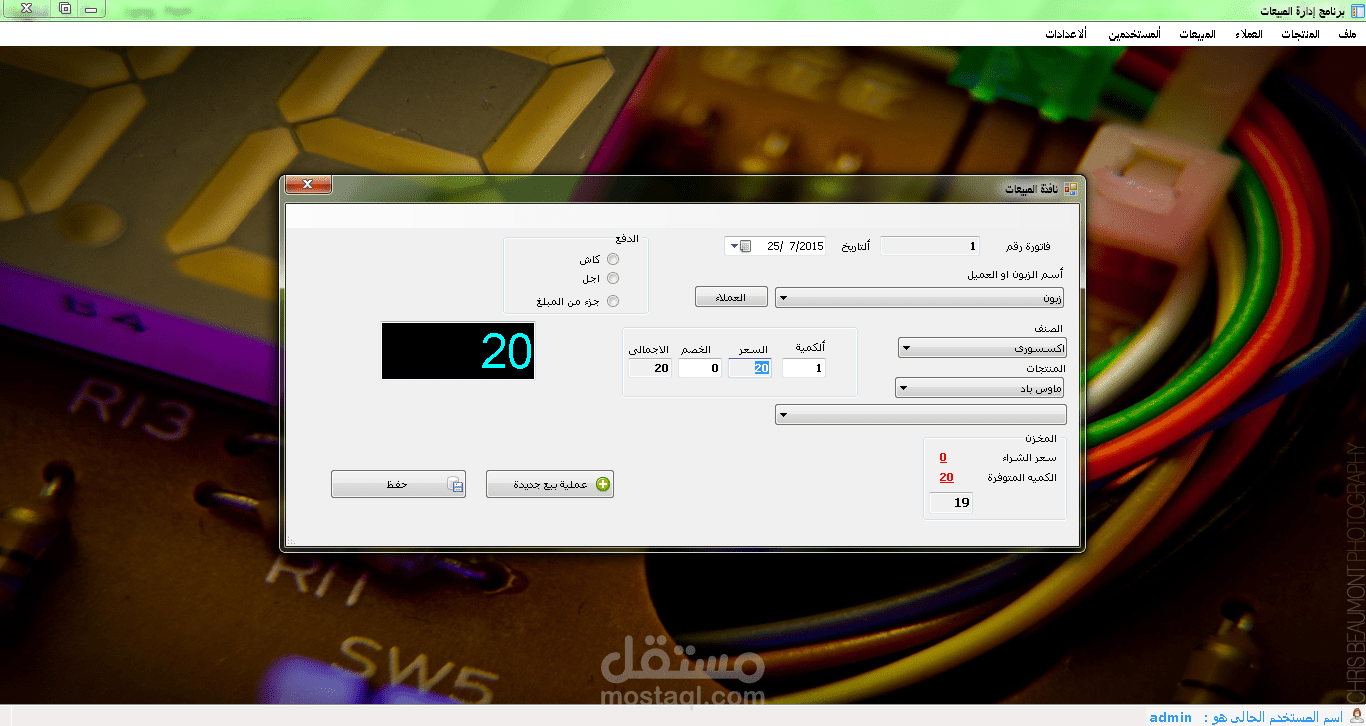Click the السعر price field
This screenshot has height=726, width=1366.
pyautogui.click(x=749, y=368)
